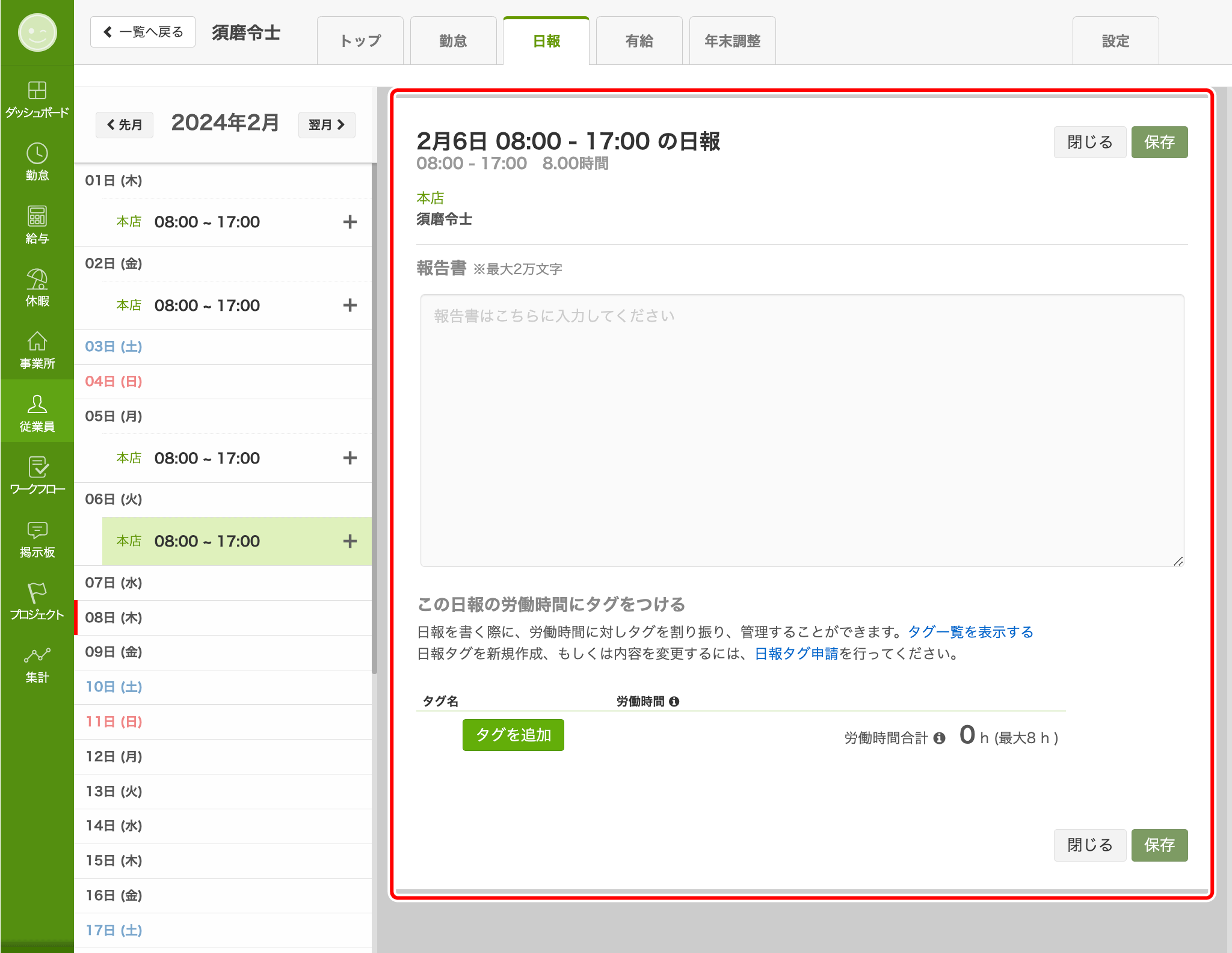Open タグ一覧を表示する link
The height and width of the screenshot is (953, 1232).
point(970,632)
